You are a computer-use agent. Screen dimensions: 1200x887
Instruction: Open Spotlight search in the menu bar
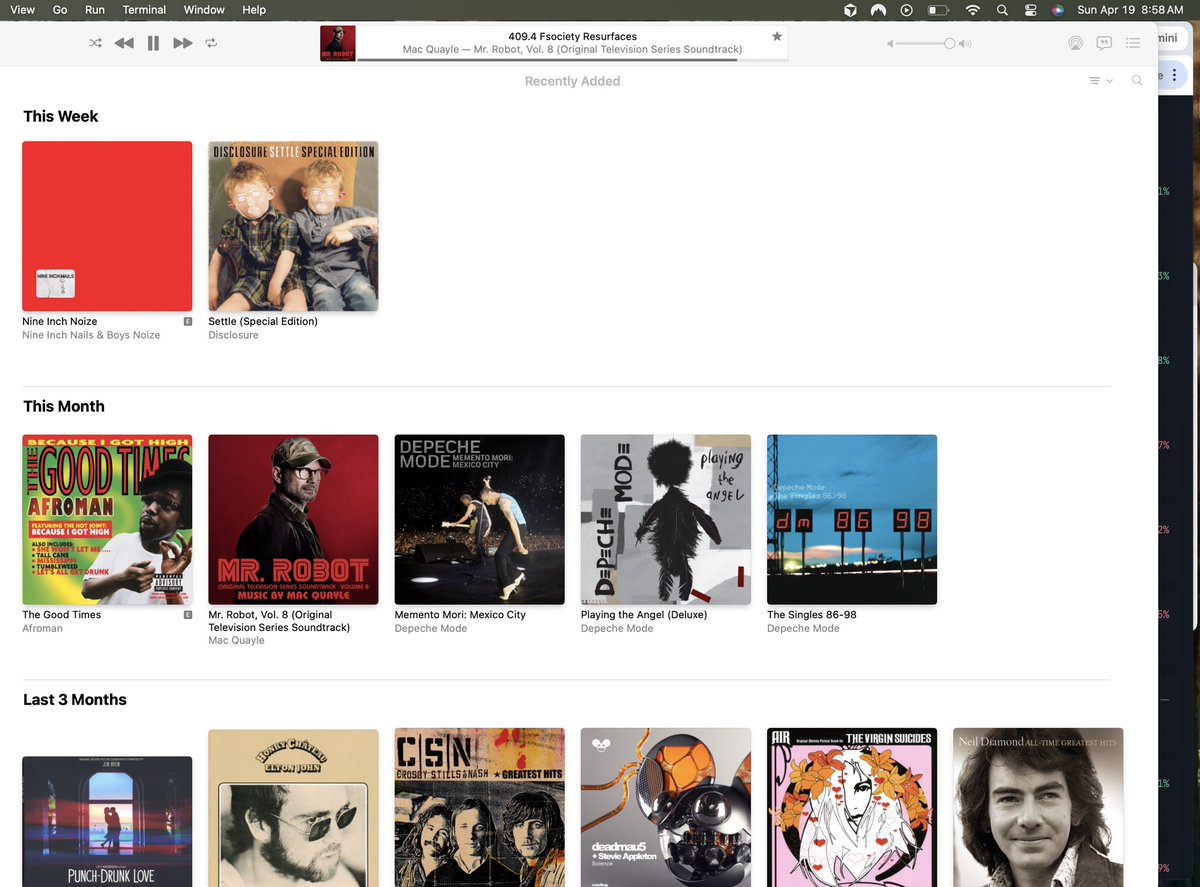1002,10
